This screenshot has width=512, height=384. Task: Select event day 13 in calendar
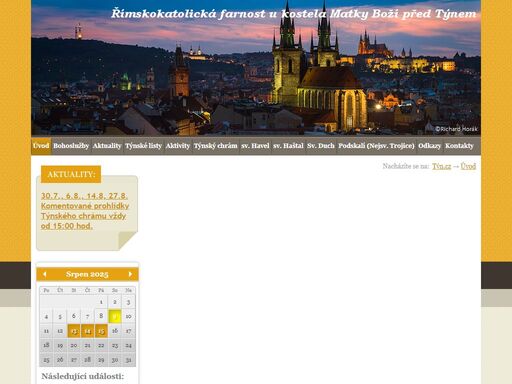(74, 331)
